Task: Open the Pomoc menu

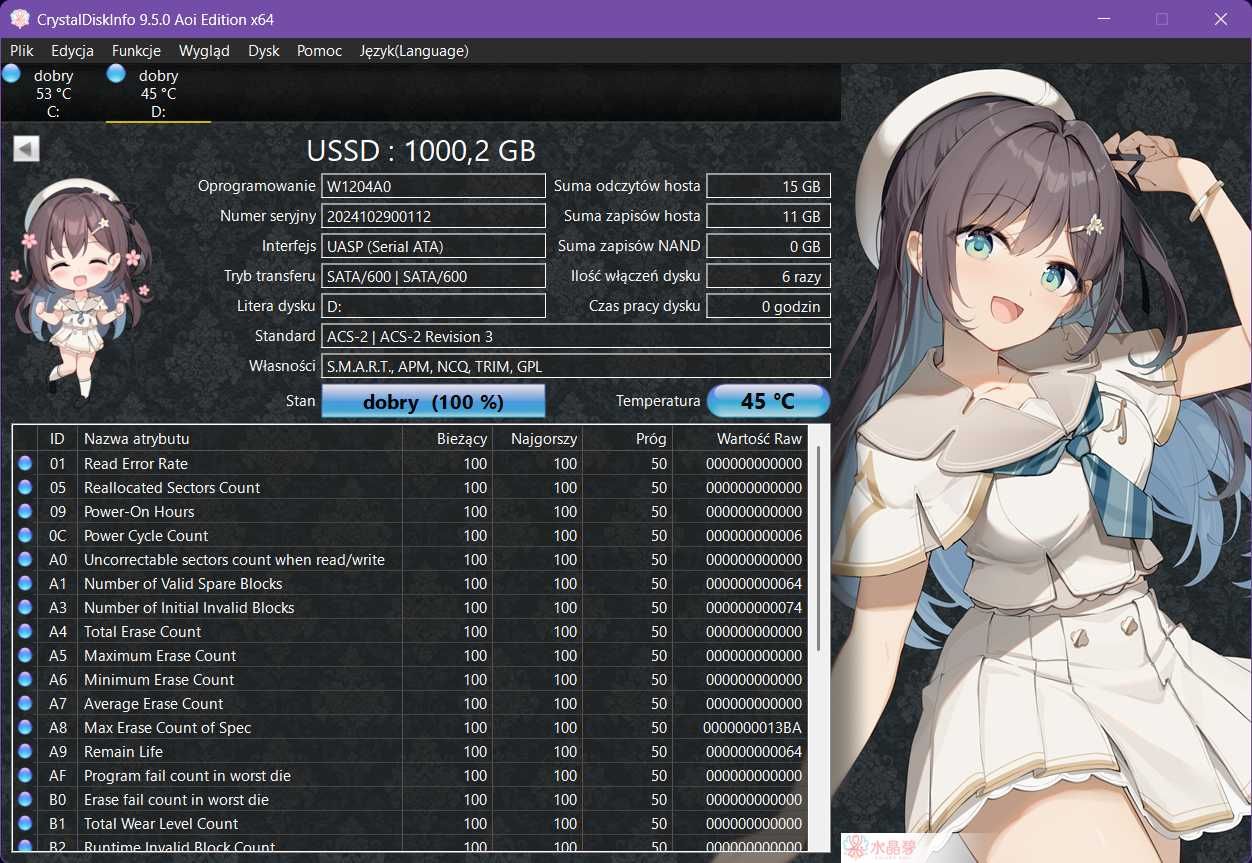Action: [319, 50]
